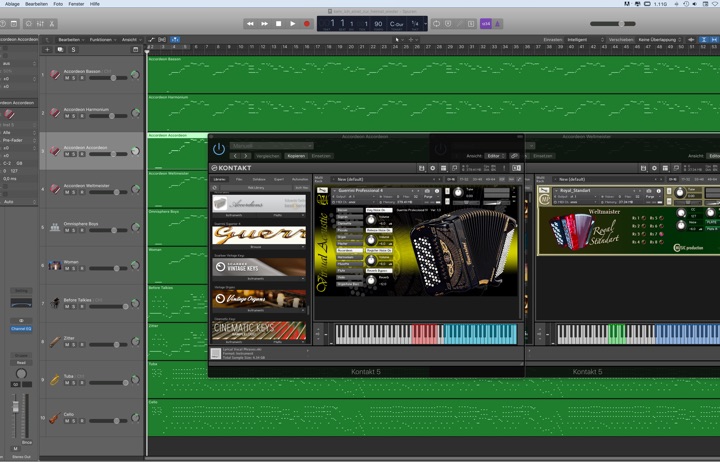Open the Guerrini Superior library banner
Screen dimensions: 720x462
[259, 235]
